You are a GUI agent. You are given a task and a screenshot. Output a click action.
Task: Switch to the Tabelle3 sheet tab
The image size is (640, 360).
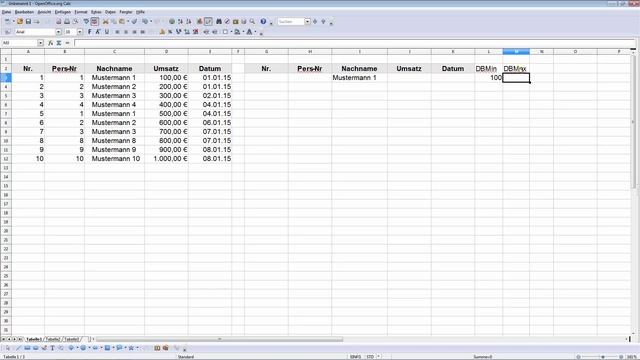point(71,339)
